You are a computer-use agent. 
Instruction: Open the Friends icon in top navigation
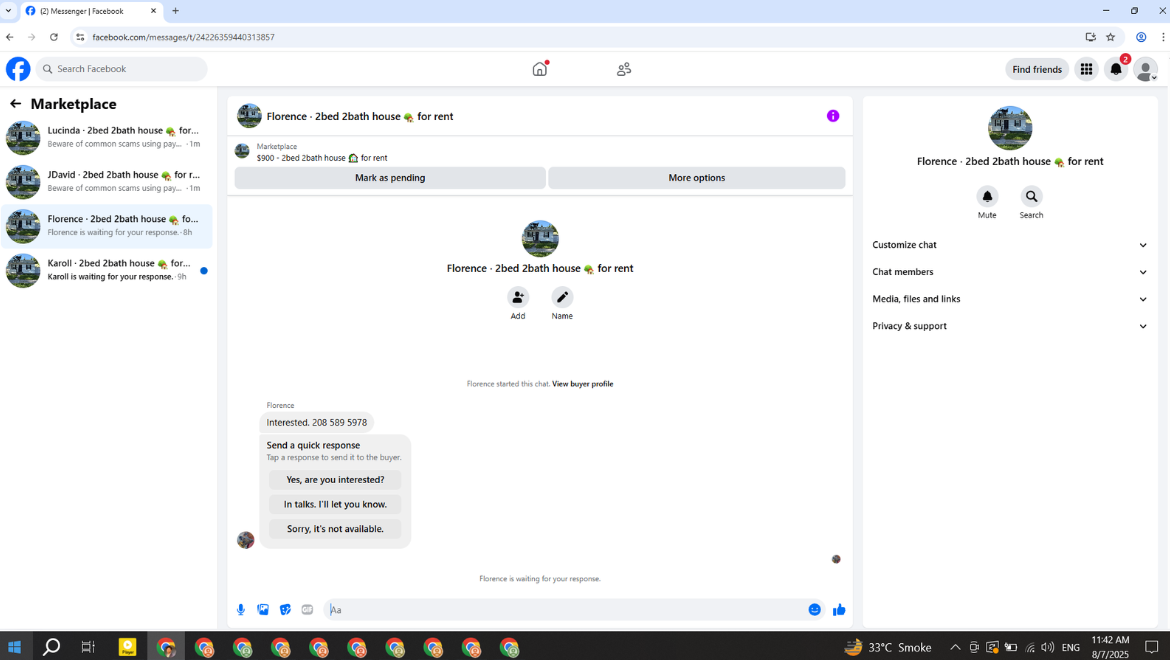click(624, 69)
